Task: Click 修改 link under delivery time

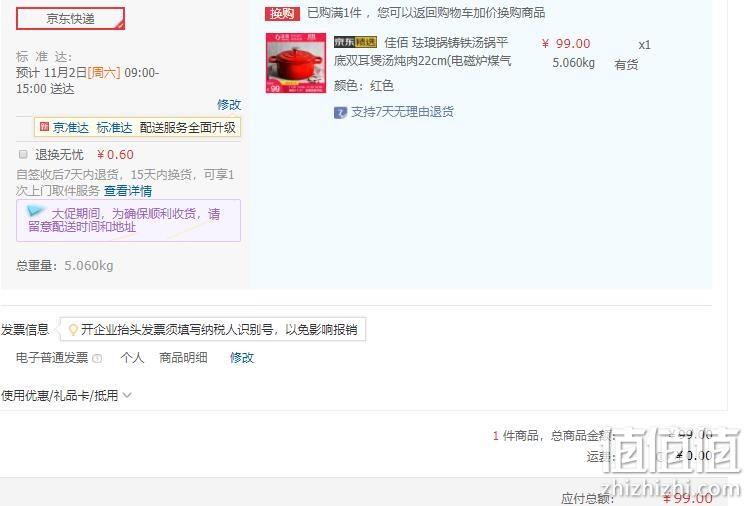Action: (229, 105)
